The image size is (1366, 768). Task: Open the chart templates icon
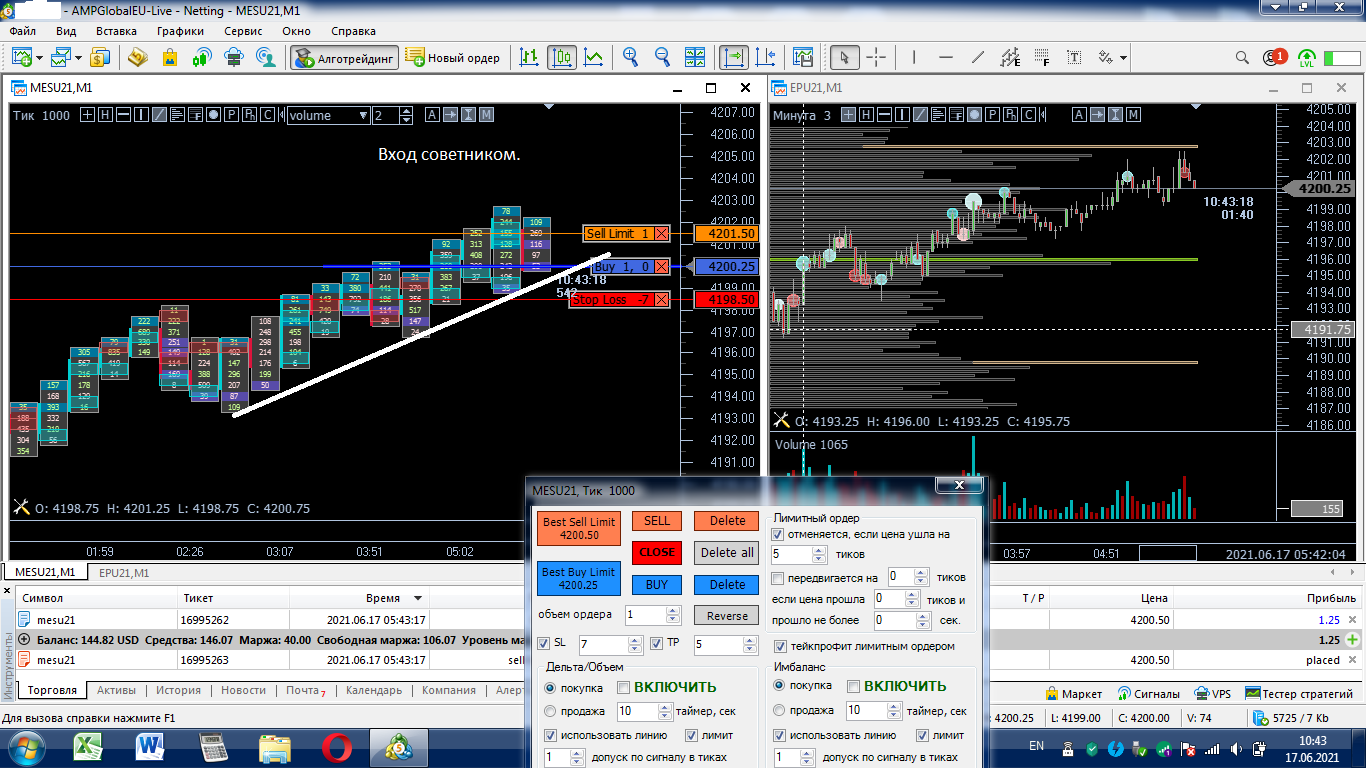tap(803, 57)
